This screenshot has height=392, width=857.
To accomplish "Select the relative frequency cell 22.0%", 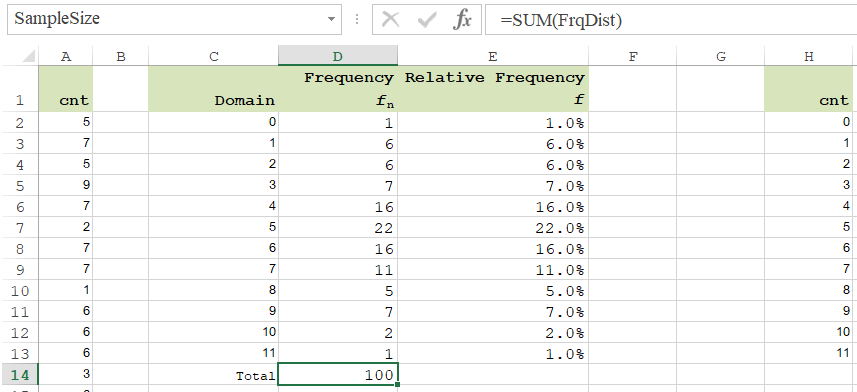I will pos(493,227).
